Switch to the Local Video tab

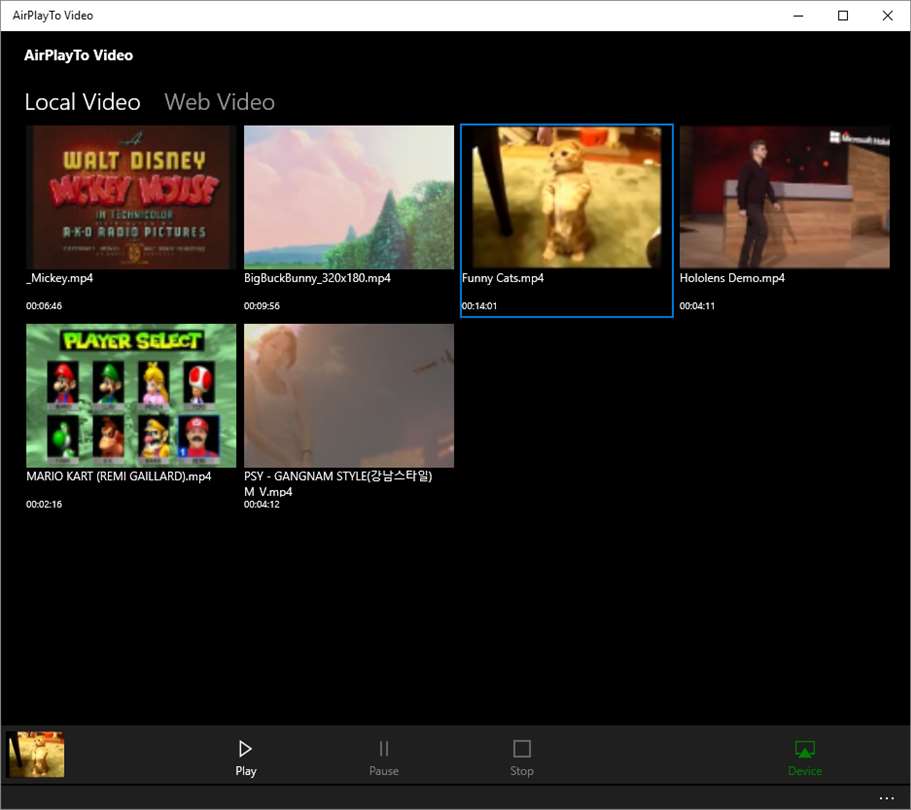pyautogui.click(x=83, y=102)
